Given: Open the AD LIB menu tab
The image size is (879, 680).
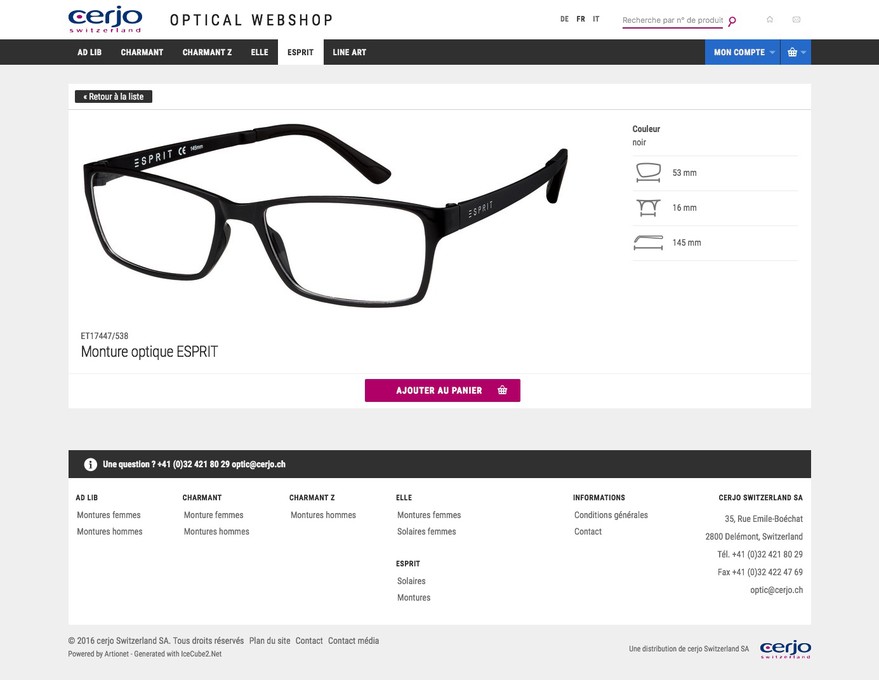Looking at the screenshot, I should 89,52.
